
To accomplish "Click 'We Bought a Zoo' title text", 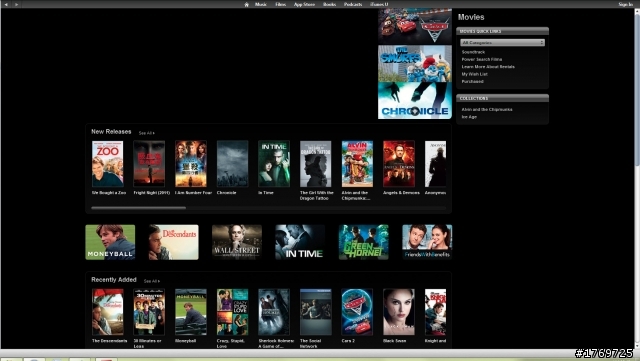I will point(109,193).
